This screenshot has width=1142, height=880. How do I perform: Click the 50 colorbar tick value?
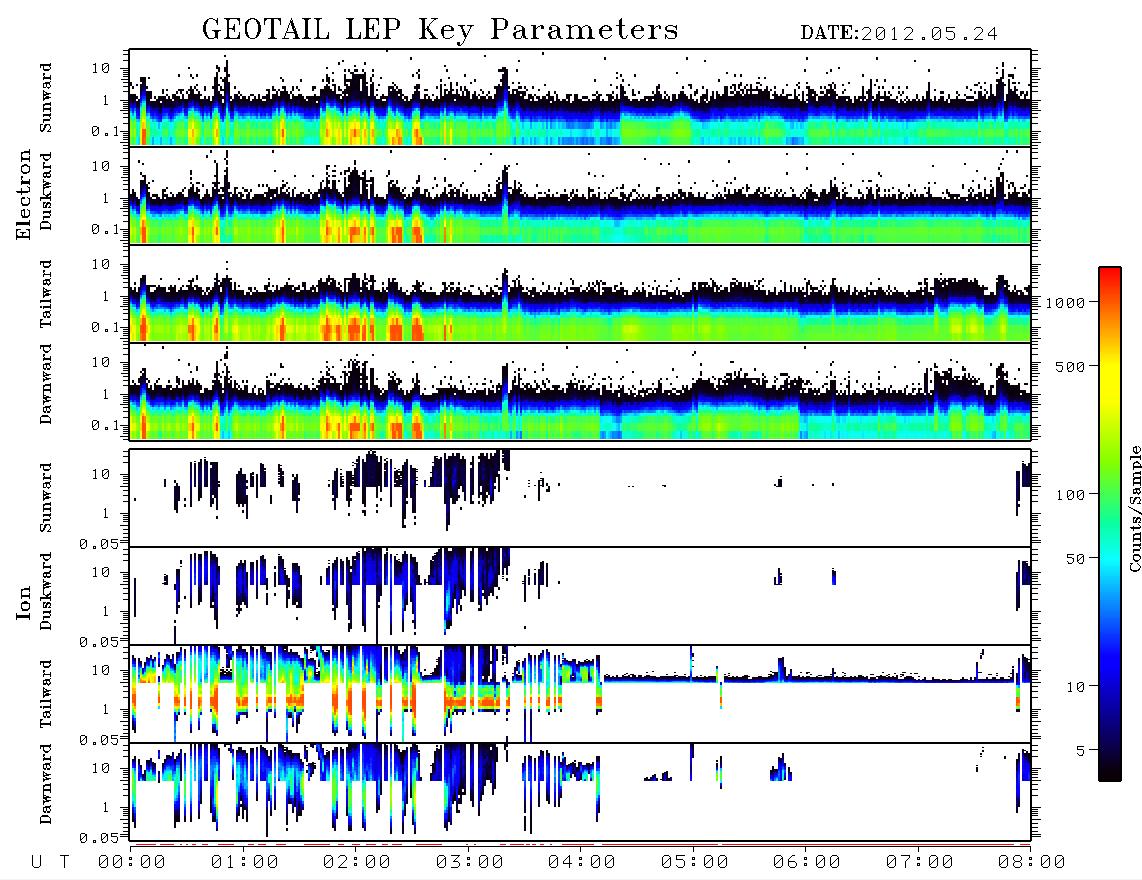(1075, 559)
